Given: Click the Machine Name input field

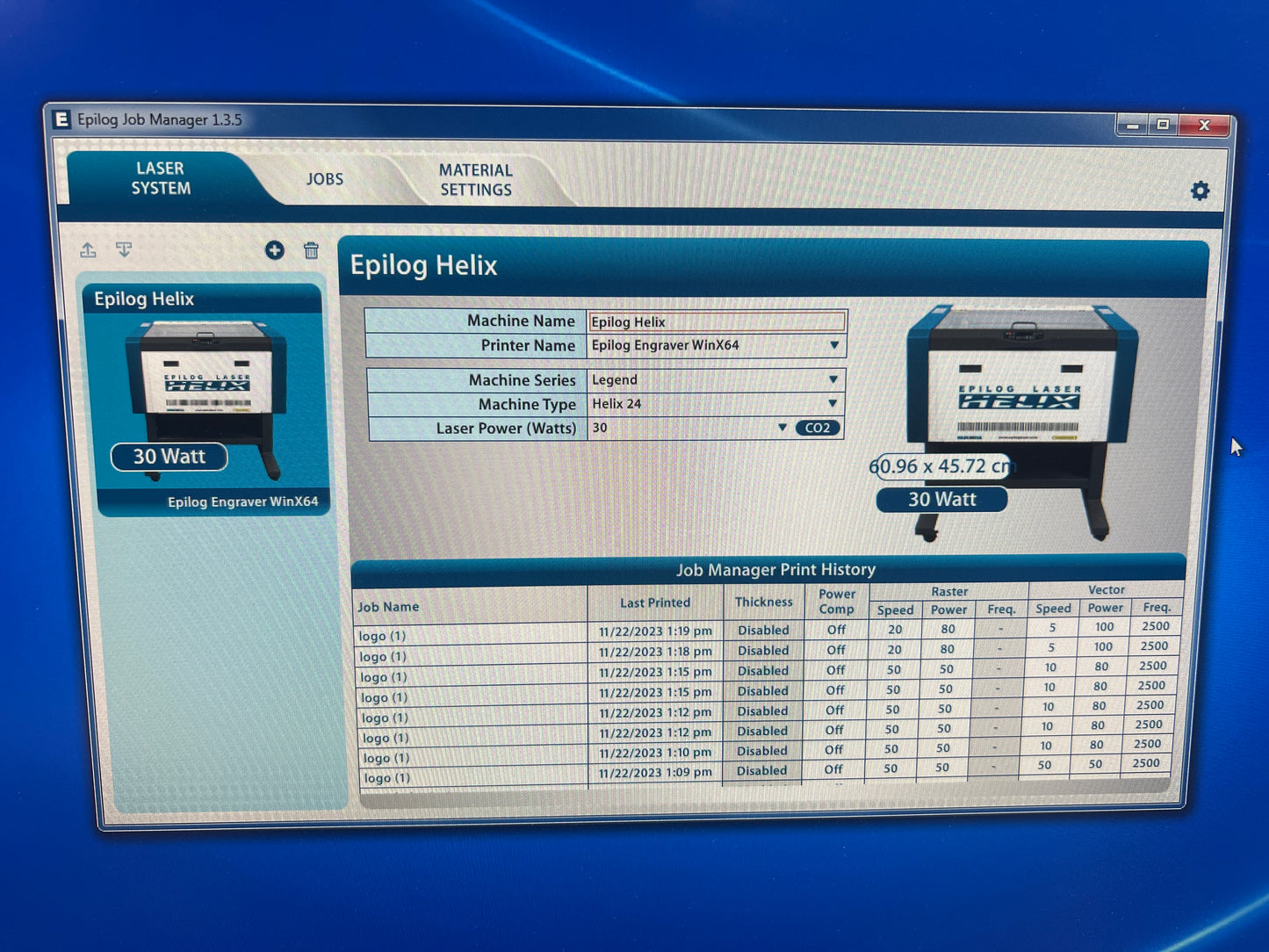Looking at the screenshot, I should click(716, 321).
